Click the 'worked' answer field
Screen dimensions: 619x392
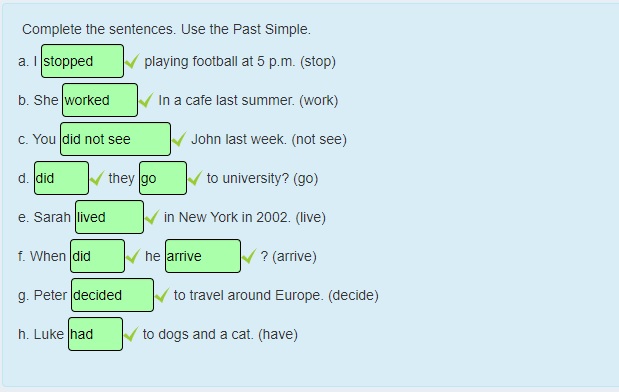(100, 100)
